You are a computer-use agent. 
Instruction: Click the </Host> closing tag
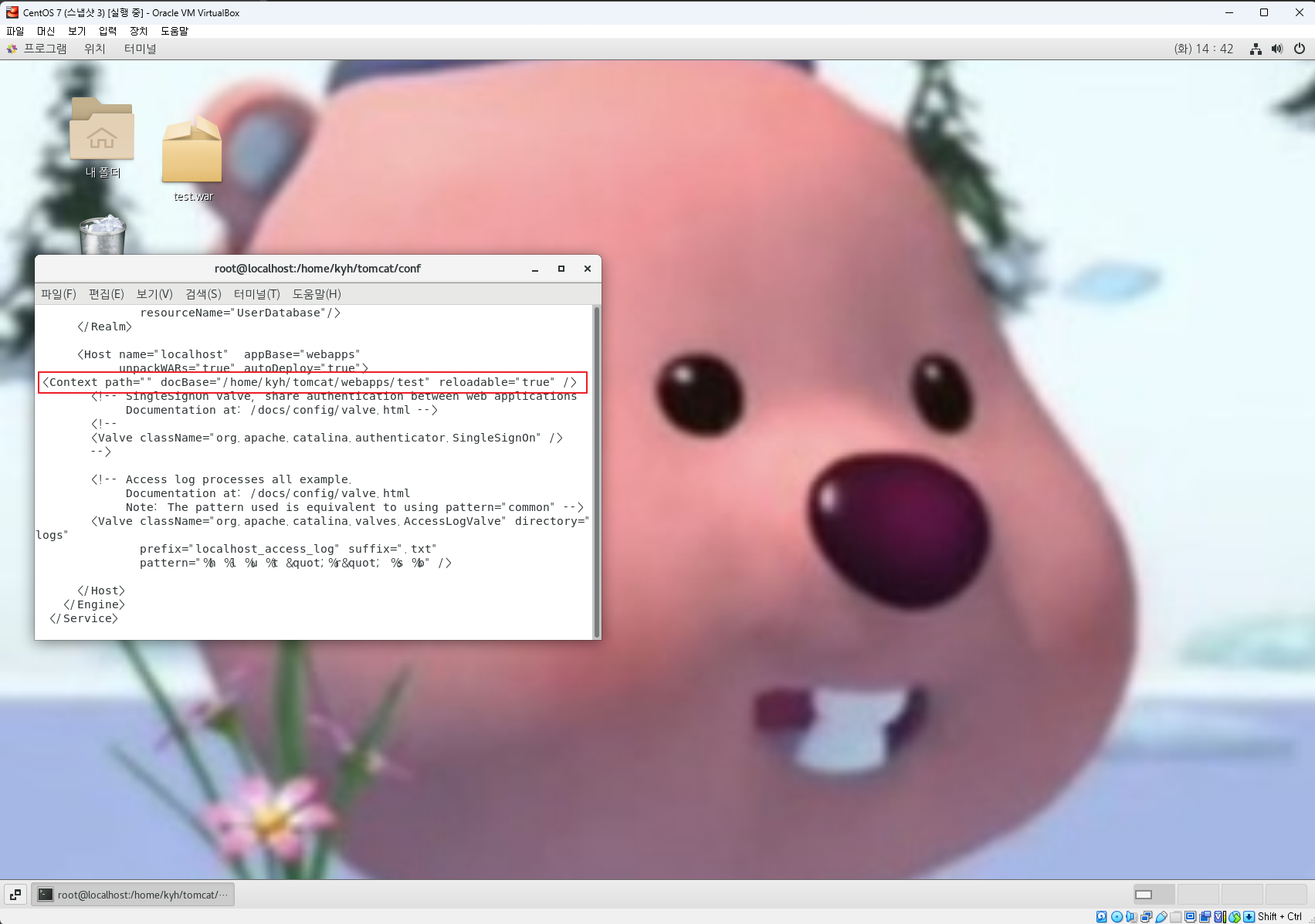tap(101, 591)
